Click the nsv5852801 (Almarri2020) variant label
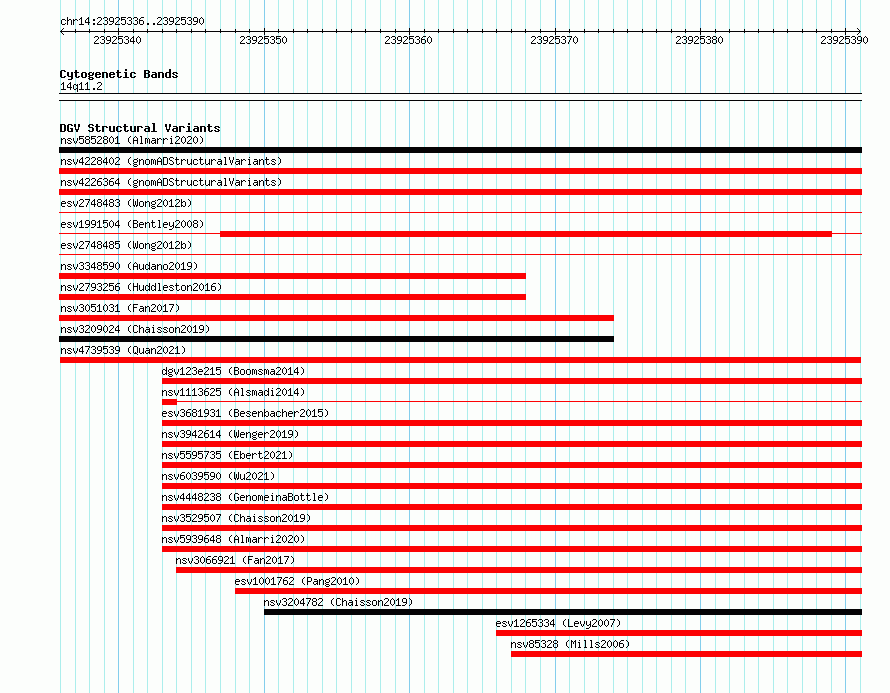The image size is (890, 693). [x=132, y=140]
